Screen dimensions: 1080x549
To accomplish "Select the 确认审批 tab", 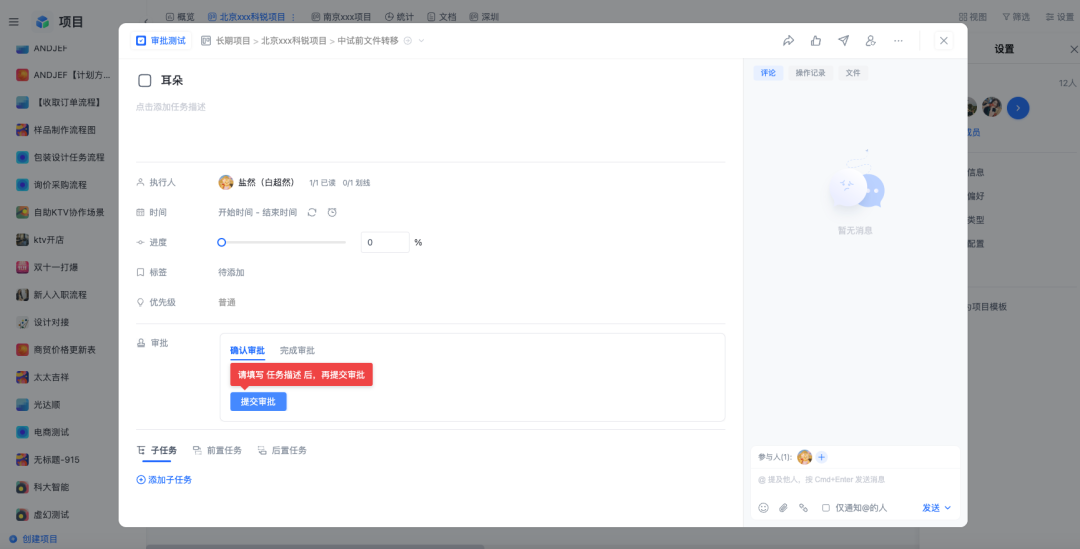I will tap(247, 351).
